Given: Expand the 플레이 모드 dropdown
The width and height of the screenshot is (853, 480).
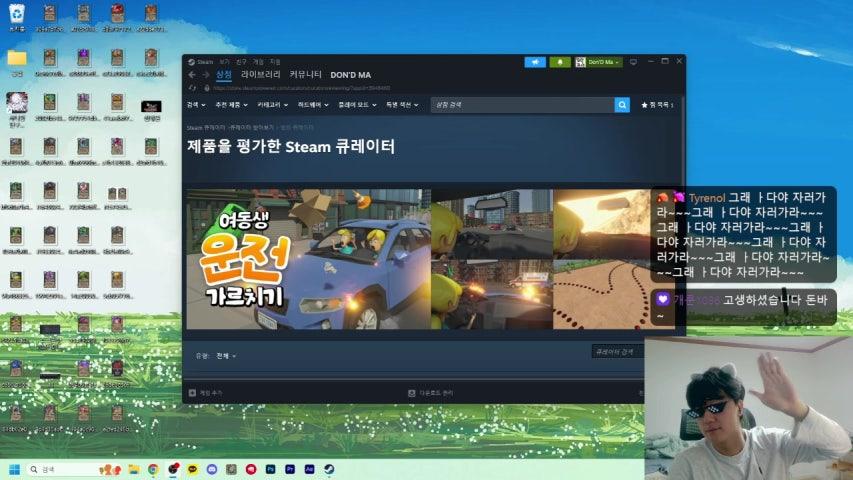Looking at the screenshot, I should coord(357,105).
